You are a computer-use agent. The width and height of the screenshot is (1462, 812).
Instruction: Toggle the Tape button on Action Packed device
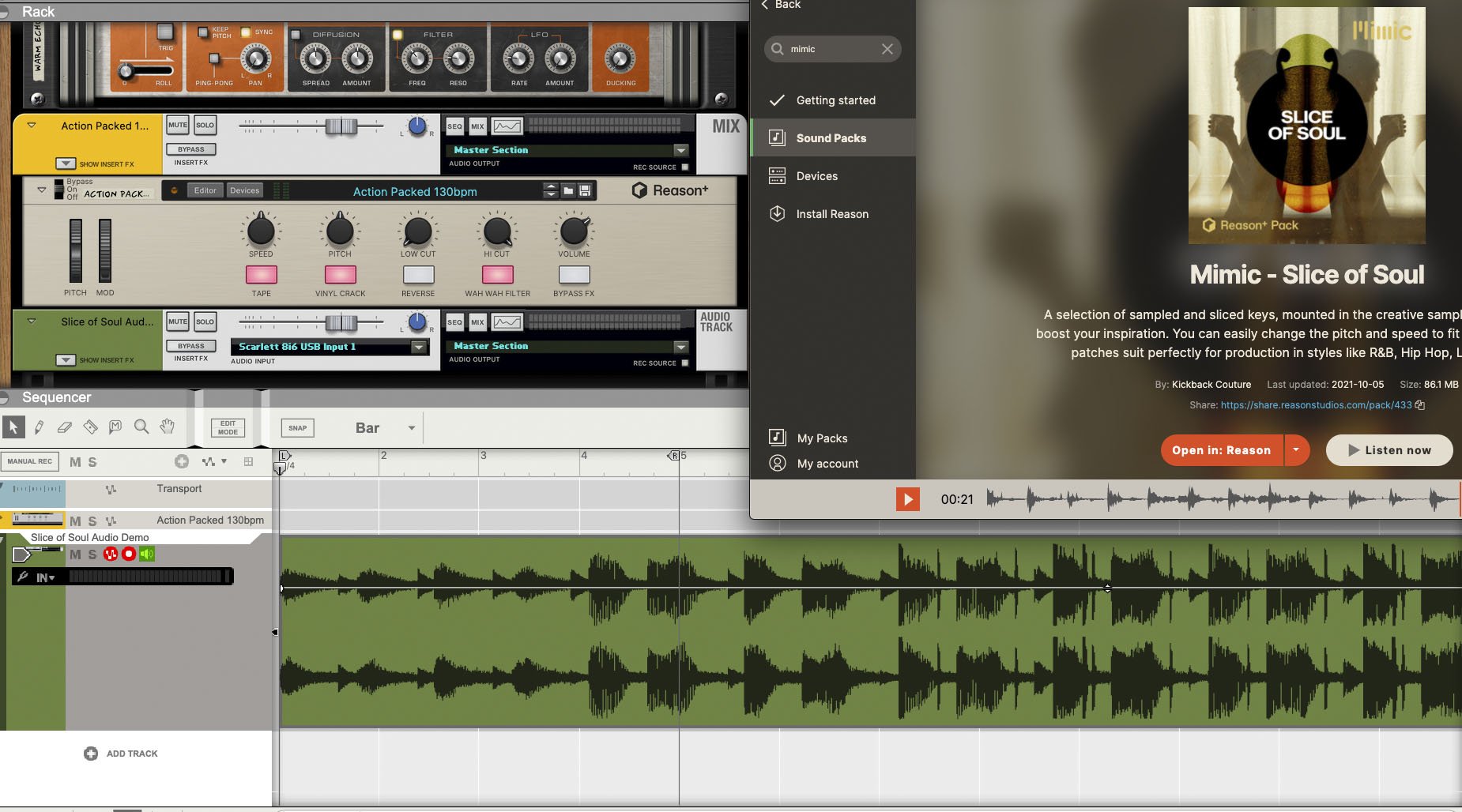click(261, 275)
